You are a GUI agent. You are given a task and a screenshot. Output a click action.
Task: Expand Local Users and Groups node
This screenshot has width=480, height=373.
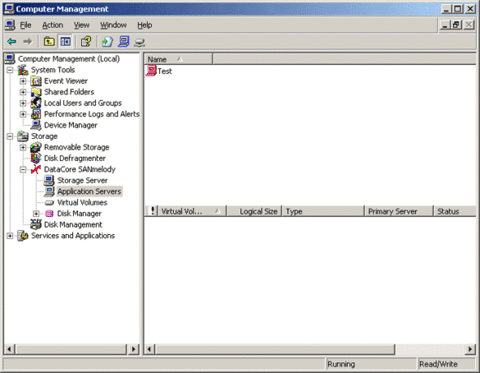tap(23, 103)
